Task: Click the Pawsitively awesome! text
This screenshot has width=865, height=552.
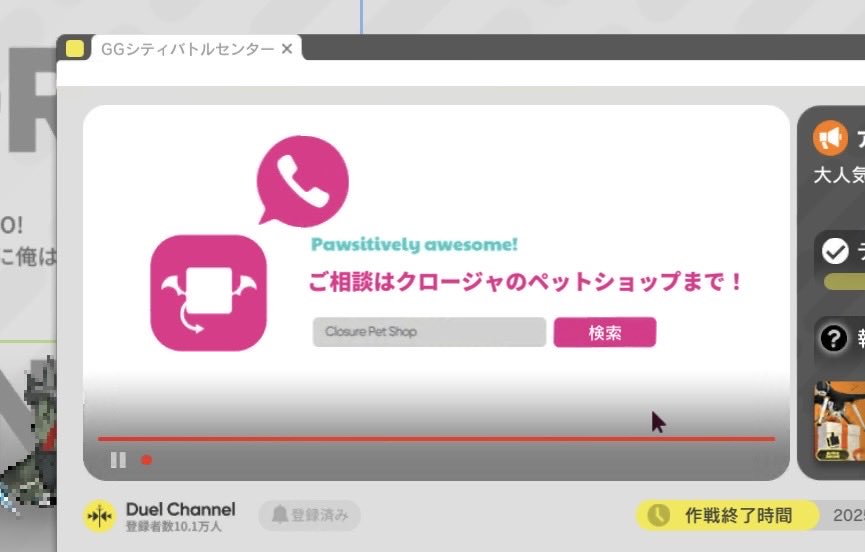Action: pos(414,244)
